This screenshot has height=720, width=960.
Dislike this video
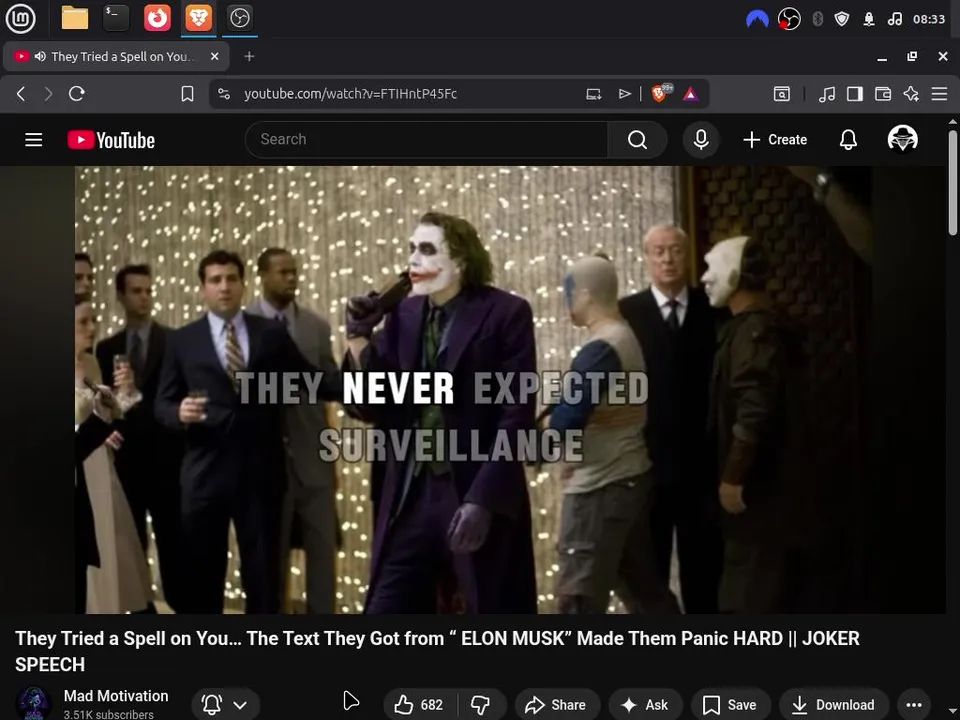[x=481, y=705]
